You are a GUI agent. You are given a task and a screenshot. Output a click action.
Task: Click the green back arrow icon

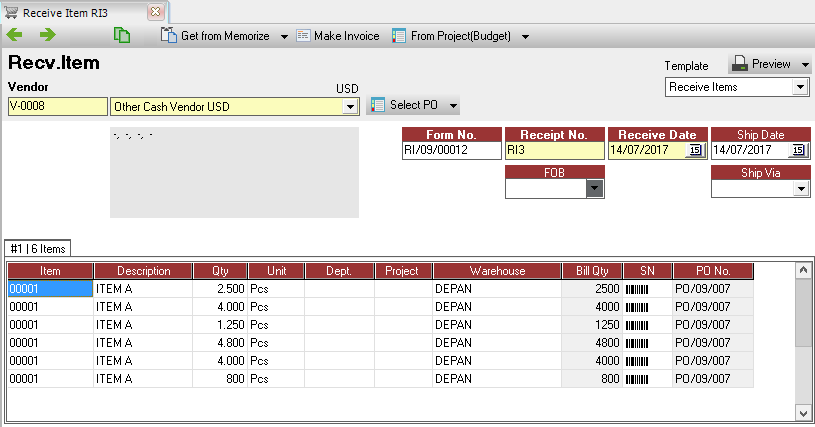coord(15,35)
